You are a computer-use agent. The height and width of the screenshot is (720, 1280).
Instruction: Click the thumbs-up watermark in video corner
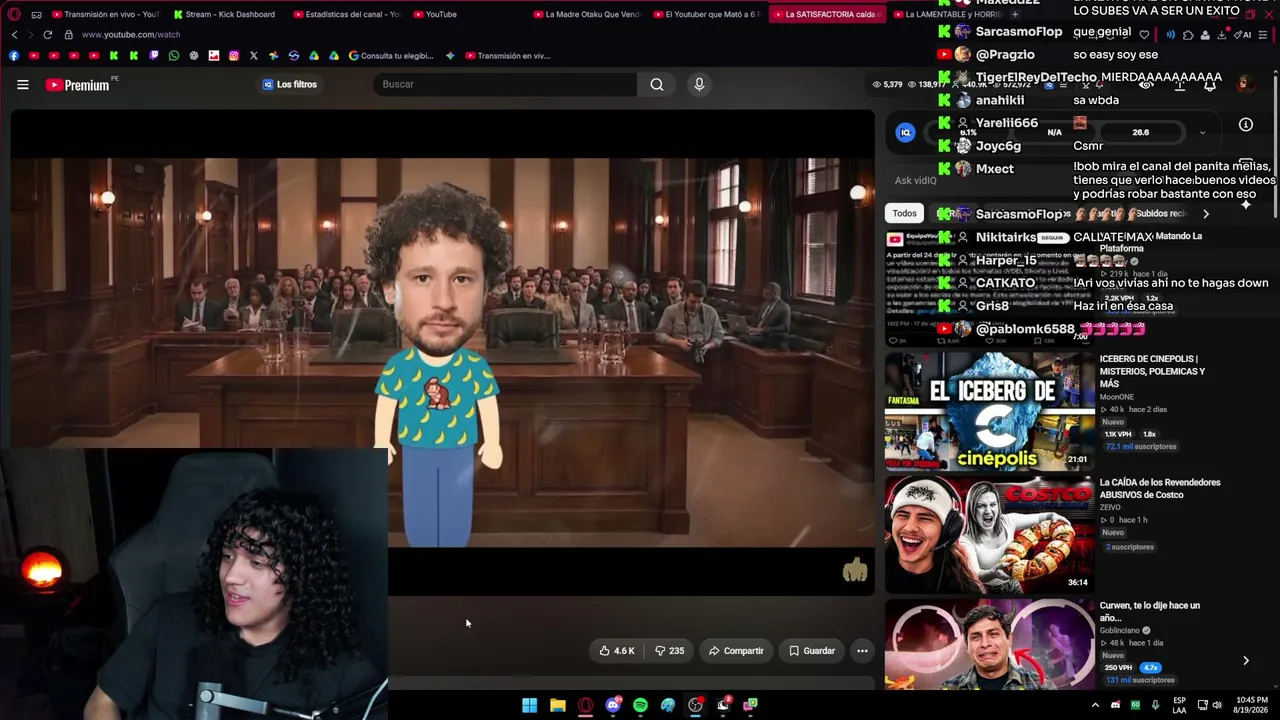pos(854,570)
